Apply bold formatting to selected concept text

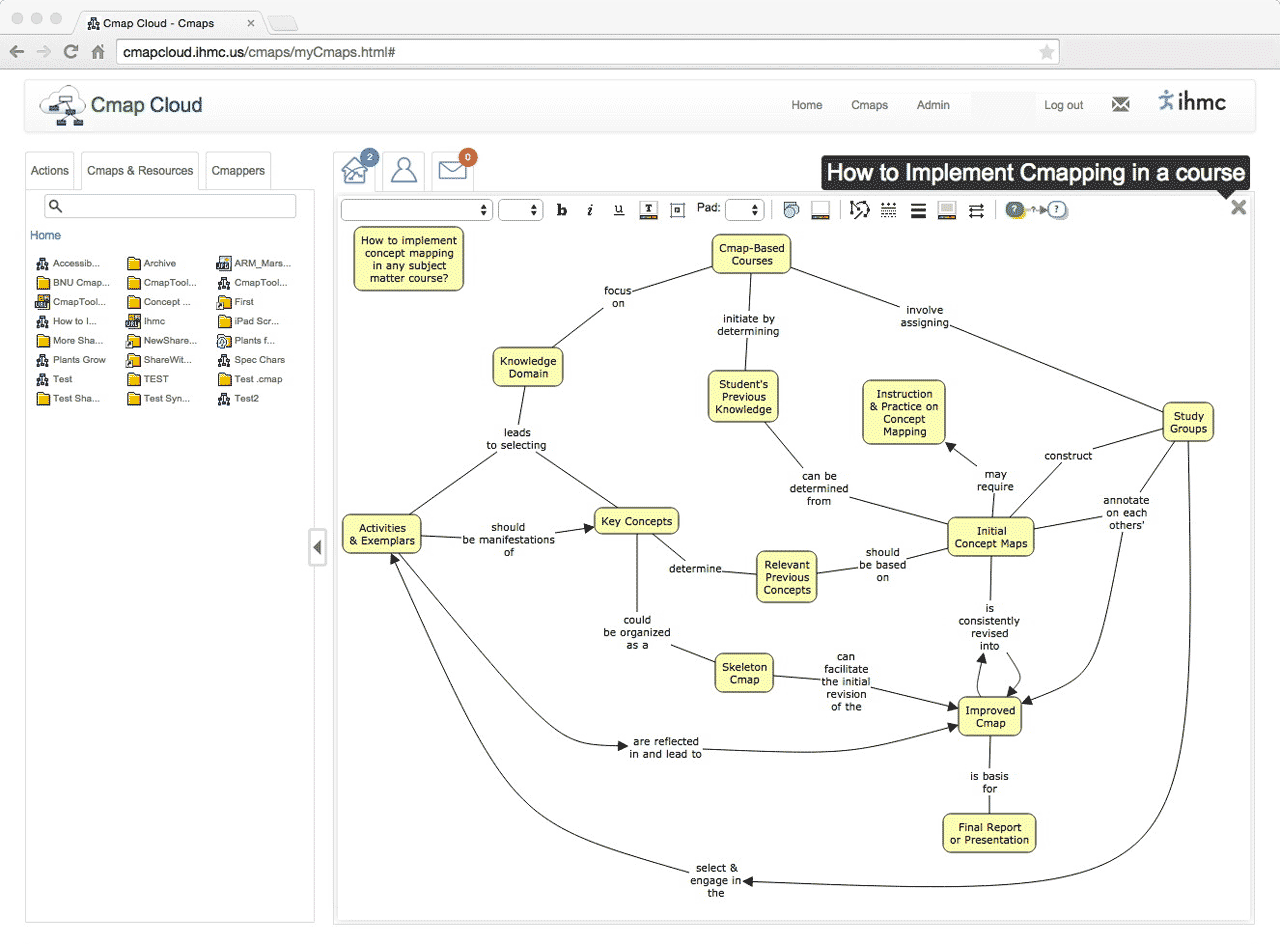(x=562, y=210)
